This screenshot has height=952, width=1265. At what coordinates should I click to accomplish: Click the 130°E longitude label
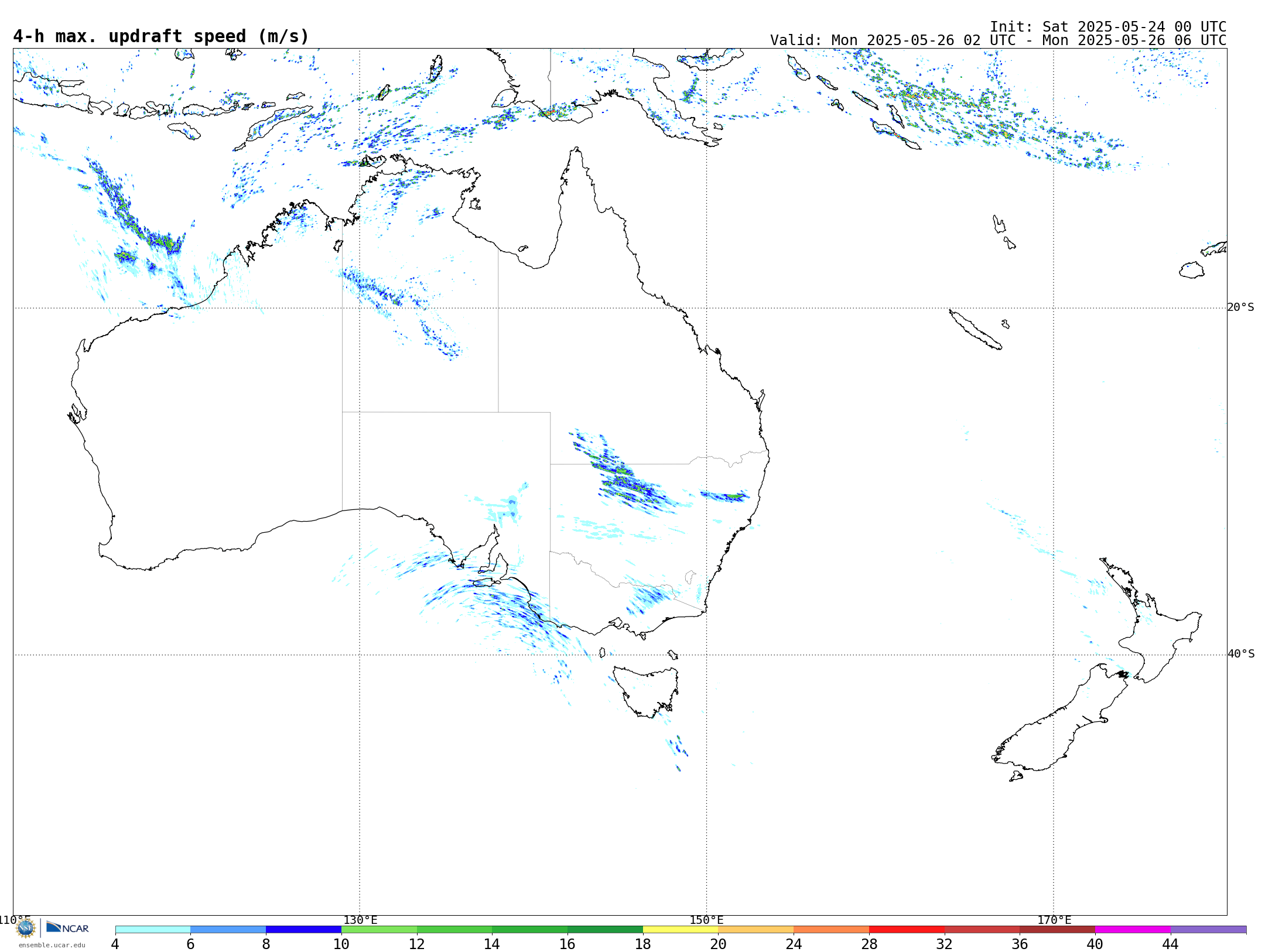coord(360,920)
